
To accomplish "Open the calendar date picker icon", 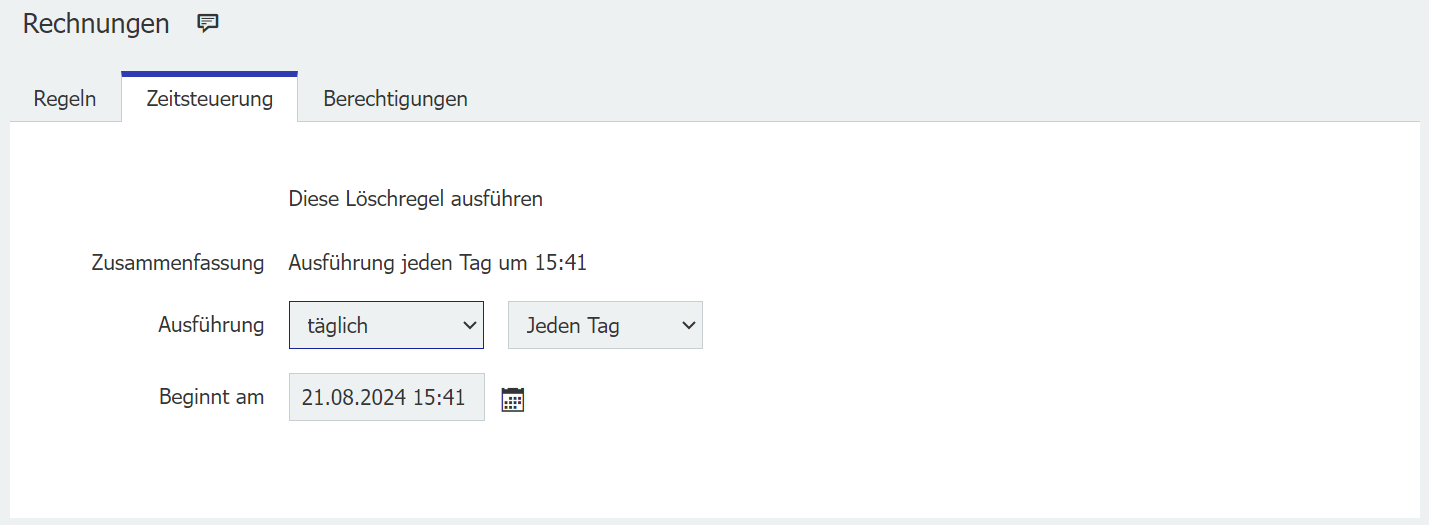I will click(513, 400).
